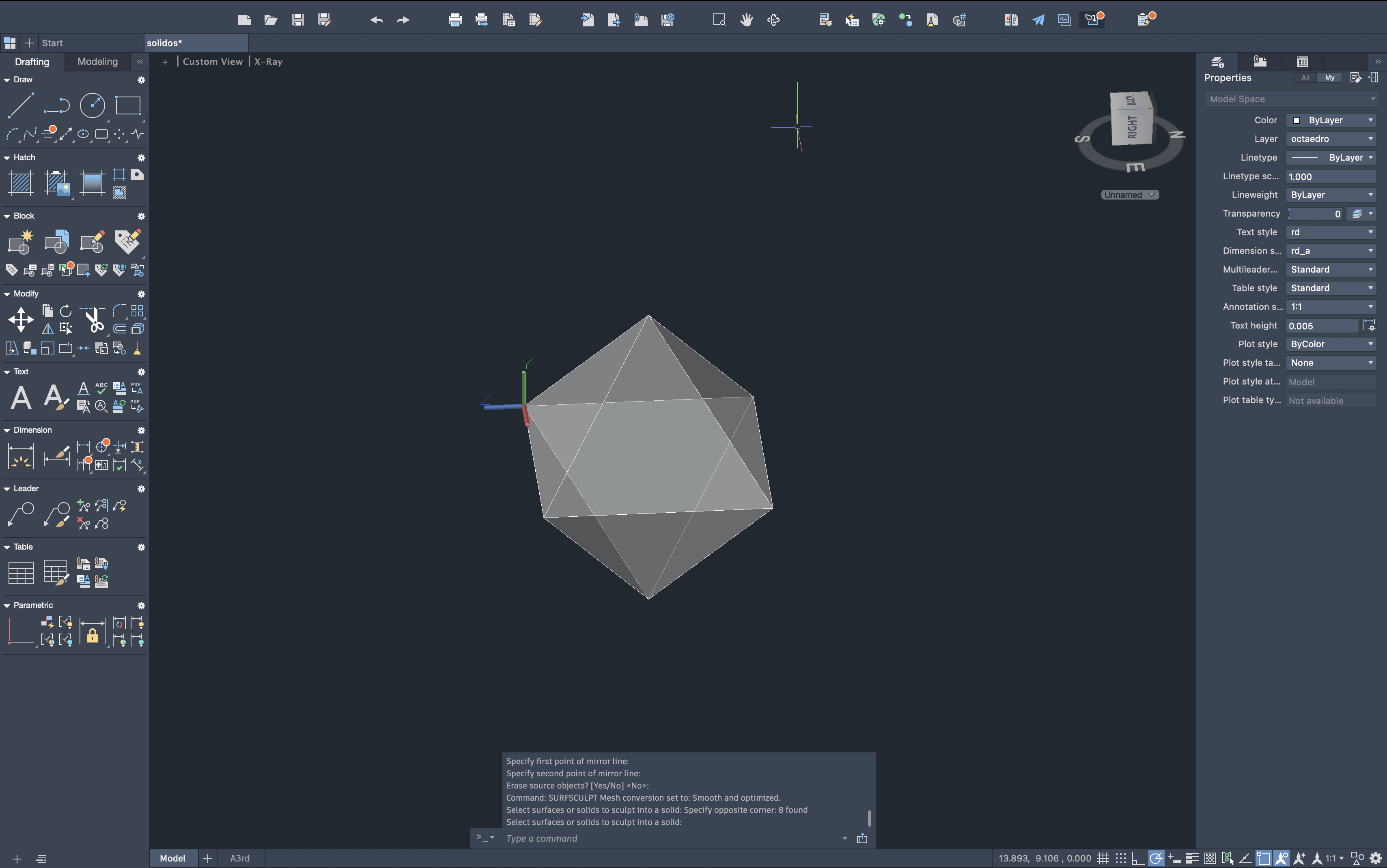Click the Undo arrow in toolbar

pyautogui.click(x=376, y=20)
